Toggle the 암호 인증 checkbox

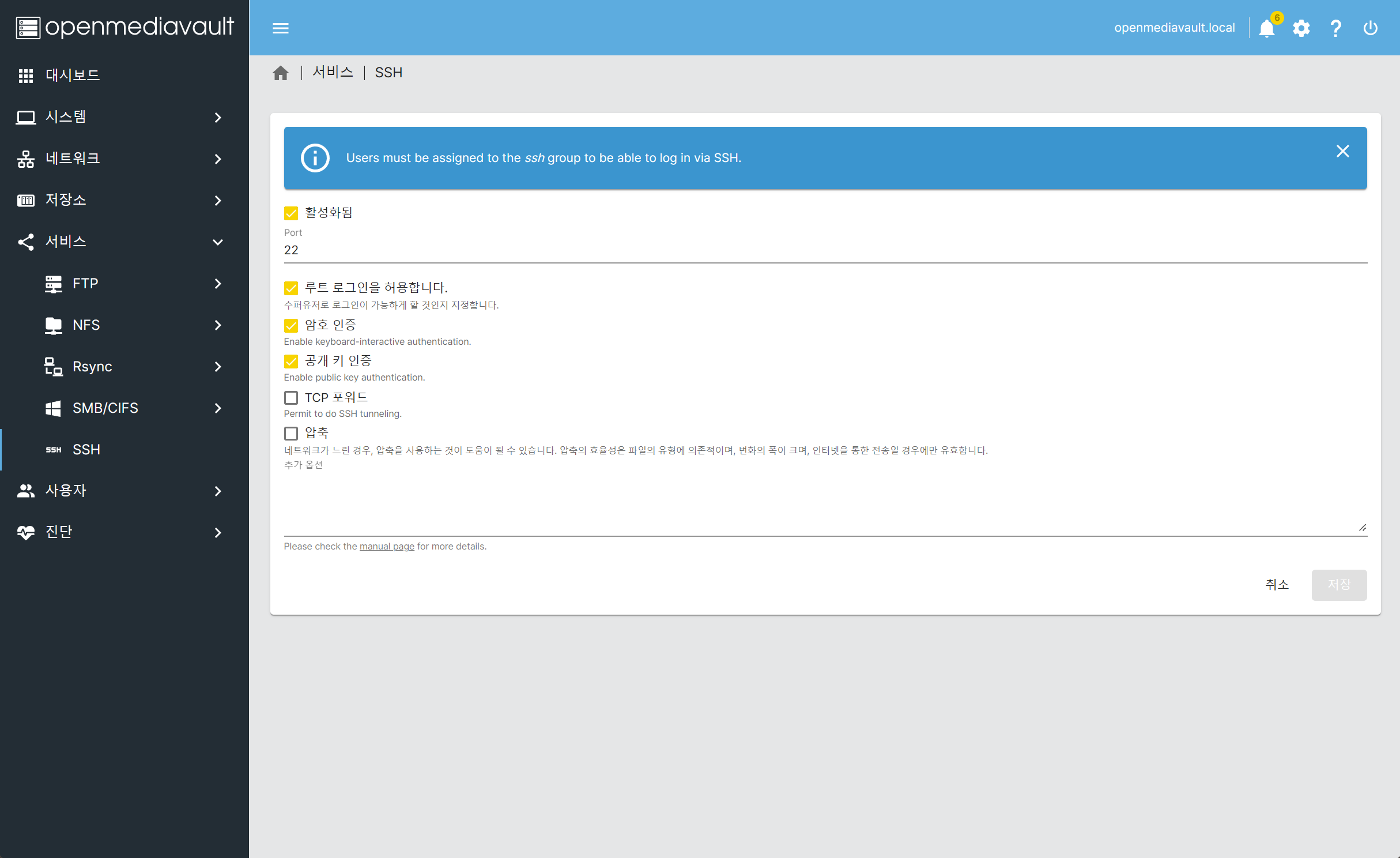point(291,326)
